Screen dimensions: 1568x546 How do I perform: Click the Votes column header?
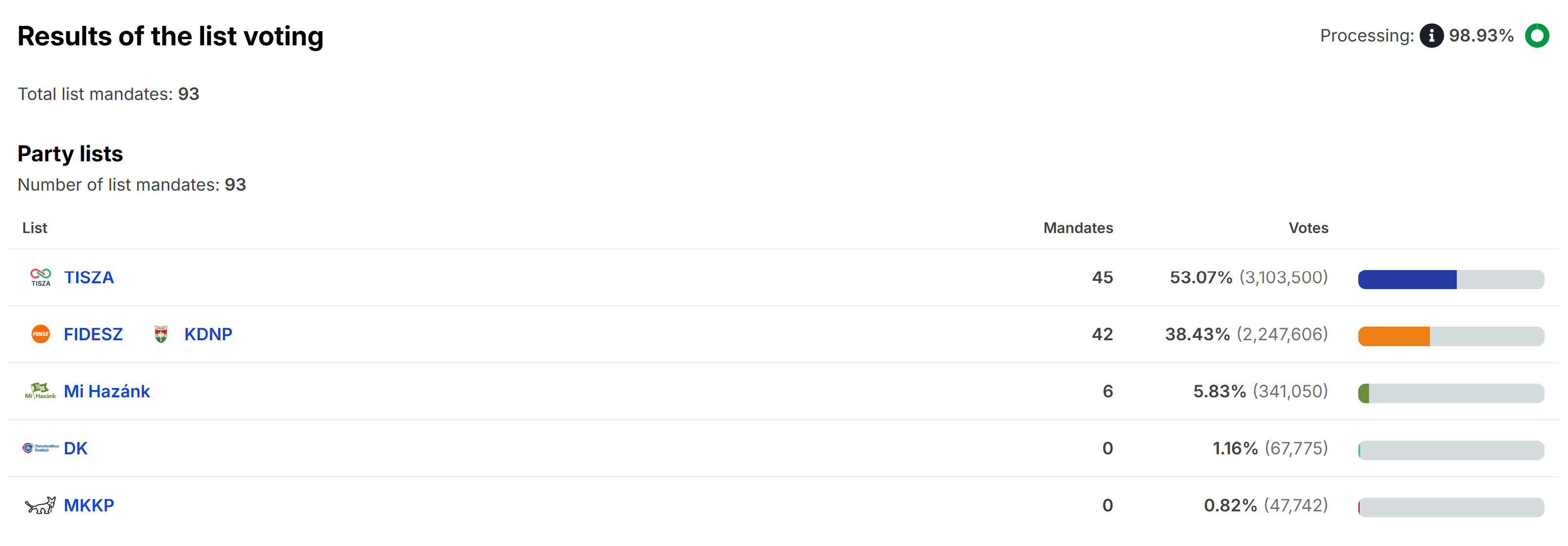[1308, 228]
